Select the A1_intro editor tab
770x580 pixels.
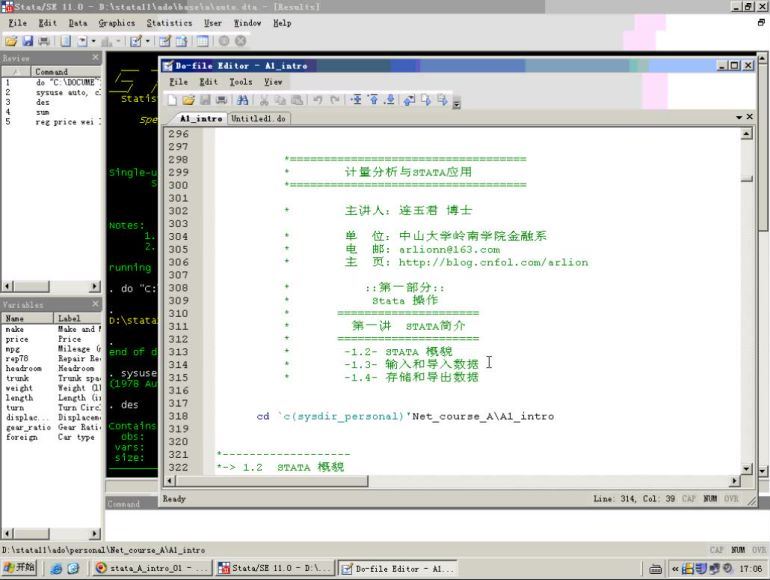[200, 118]
